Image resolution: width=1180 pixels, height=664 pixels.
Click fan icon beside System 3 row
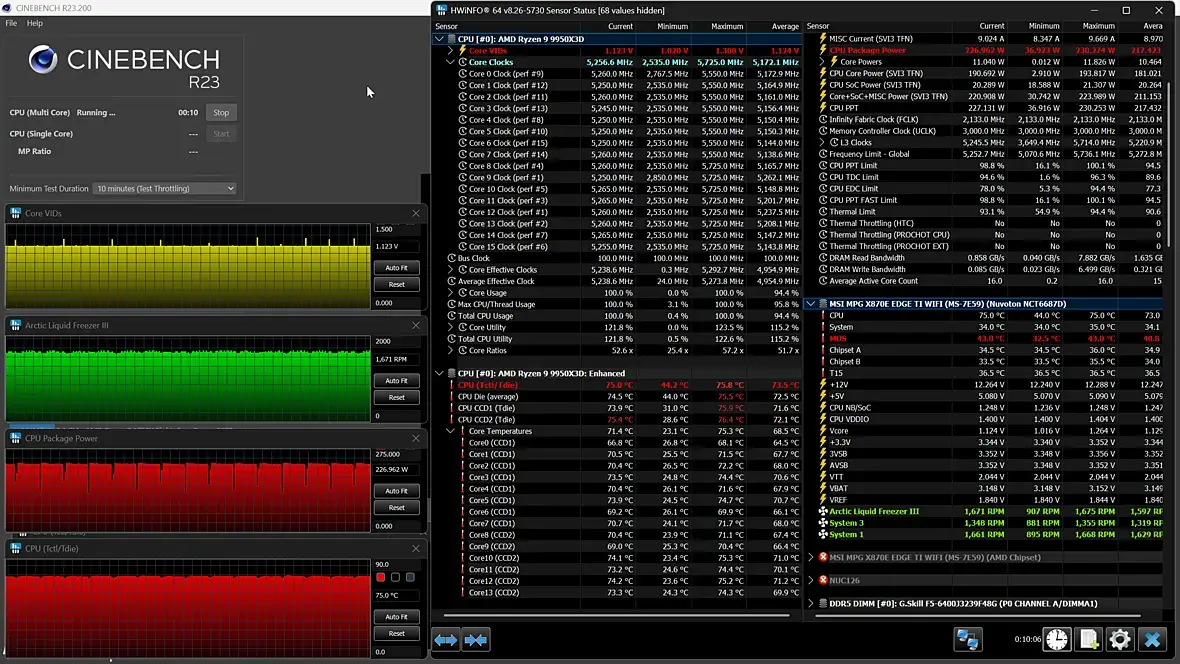point(823,522)
